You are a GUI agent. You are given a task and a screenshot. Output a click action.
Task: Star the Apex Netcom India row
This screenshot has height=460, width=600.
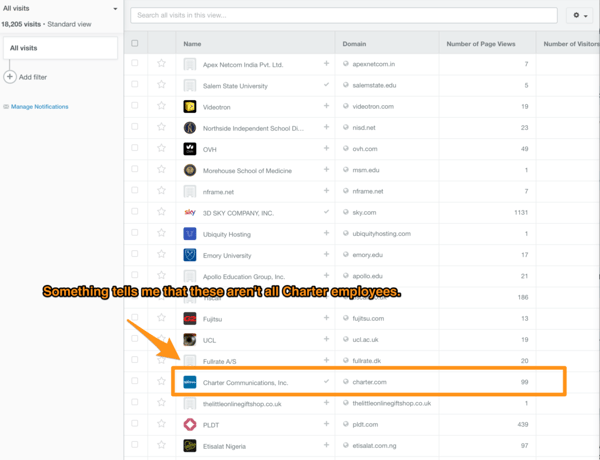click(161, 64)
